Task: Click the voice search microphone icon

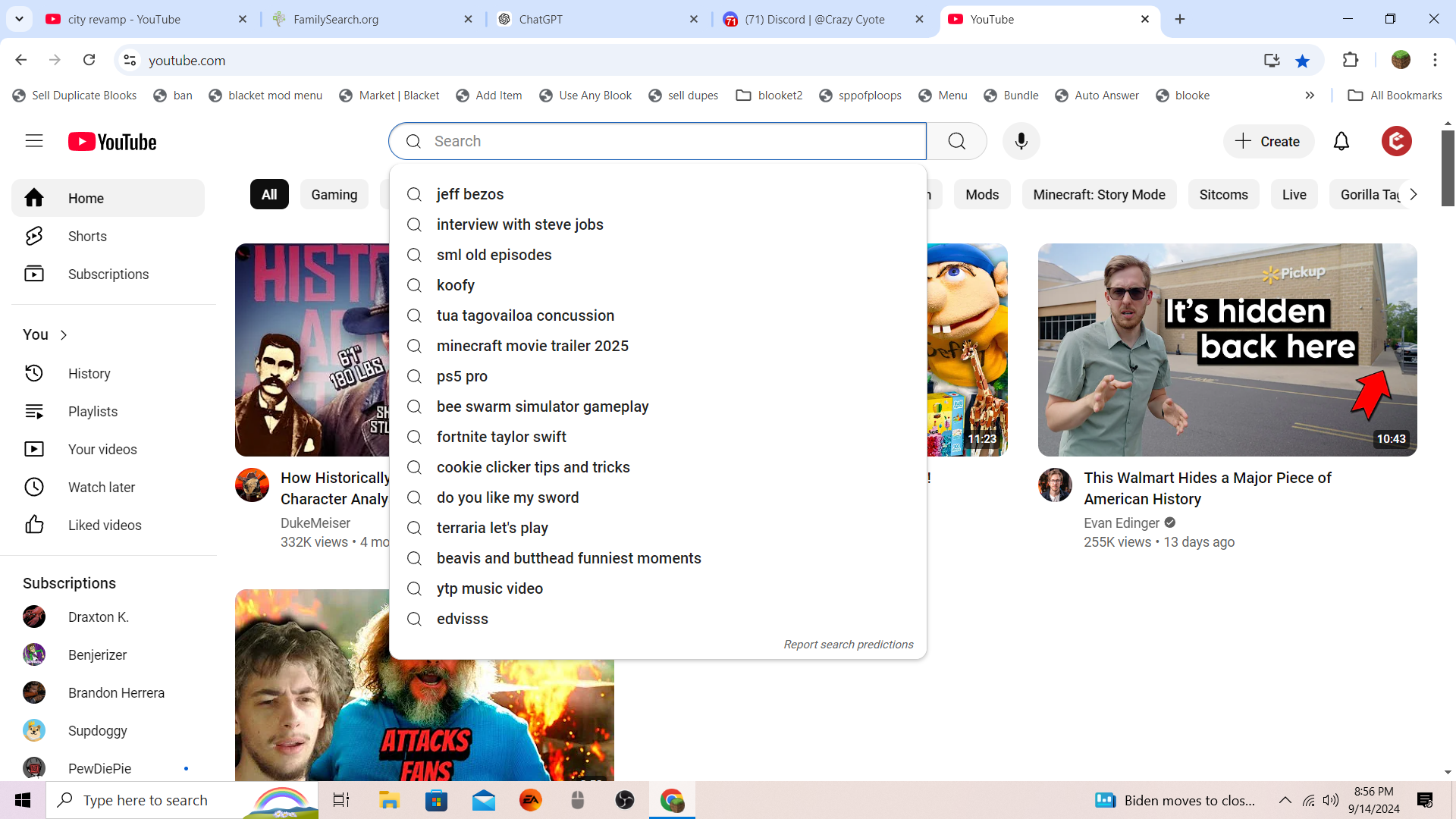Action: click(x=1021, y=141)
